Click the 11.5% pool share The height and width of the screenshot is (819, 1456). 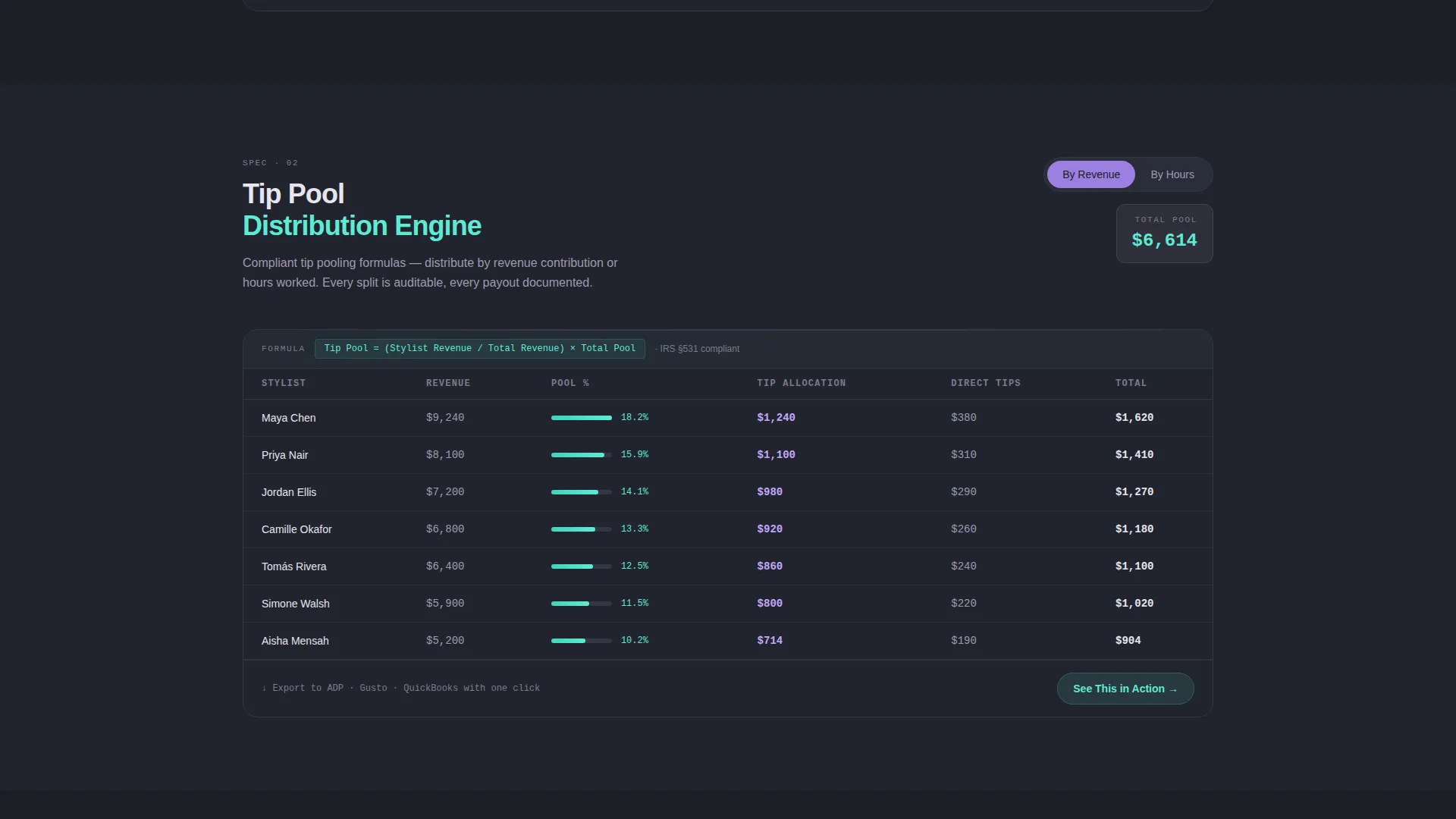coord(635,604)
